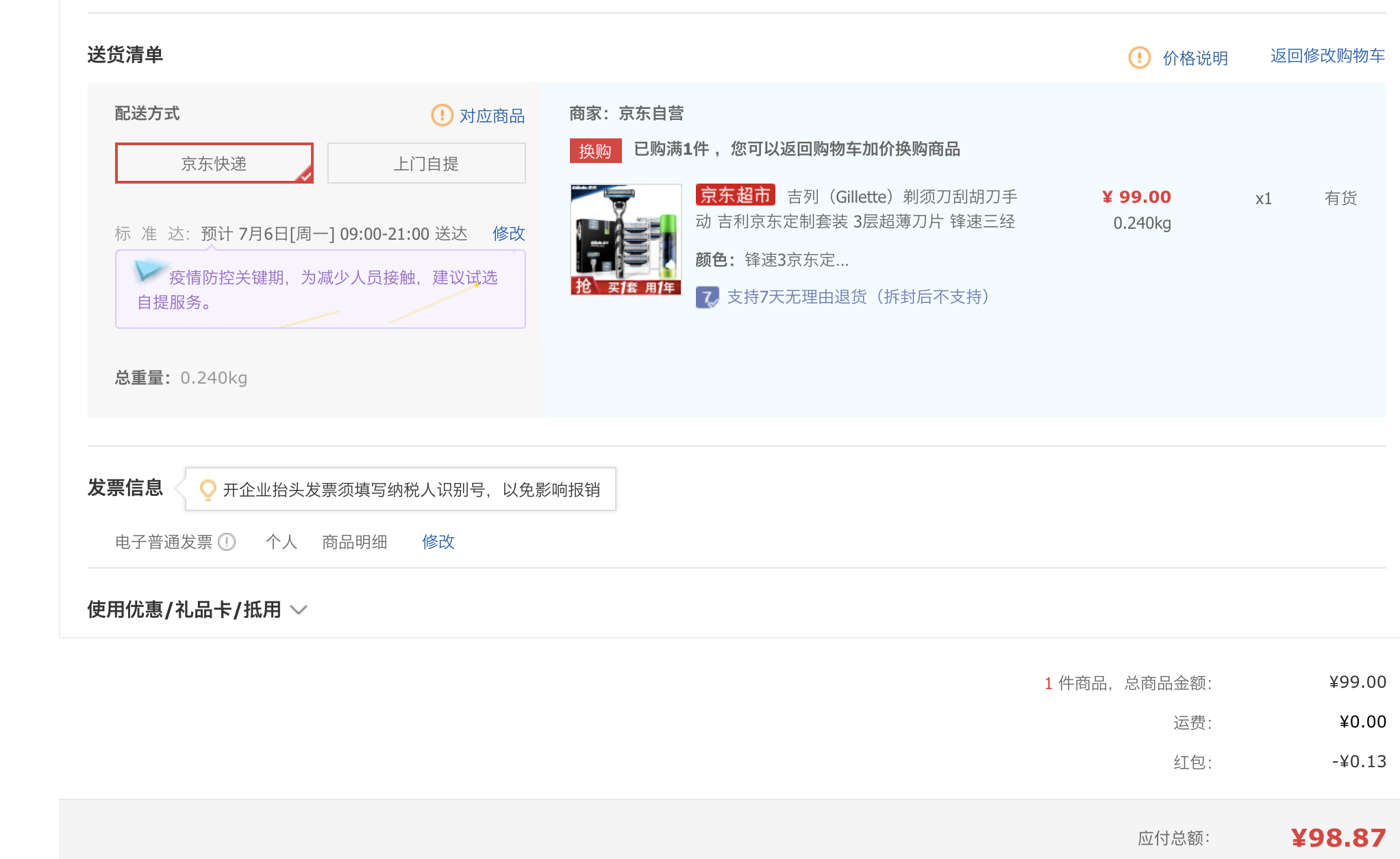The image size is (1400, 859).
Task: Click the price explanation warning icon
Action: pos(1140,58)
